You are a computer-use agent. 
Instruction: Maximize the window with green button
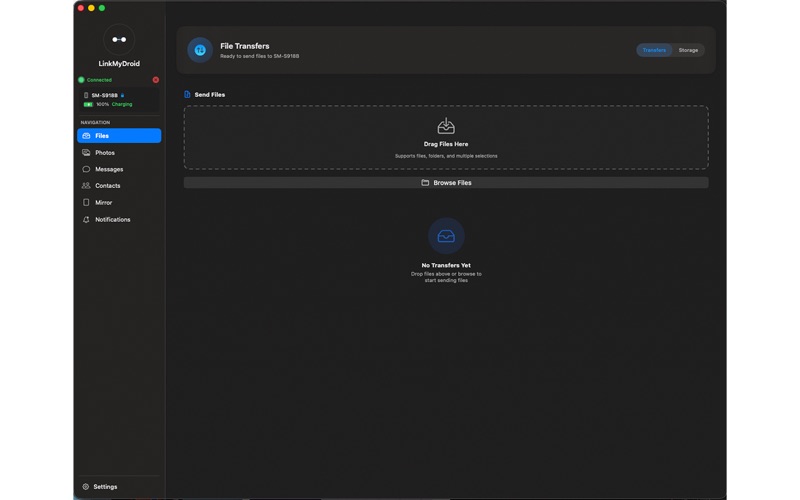[x=102, y=8]
